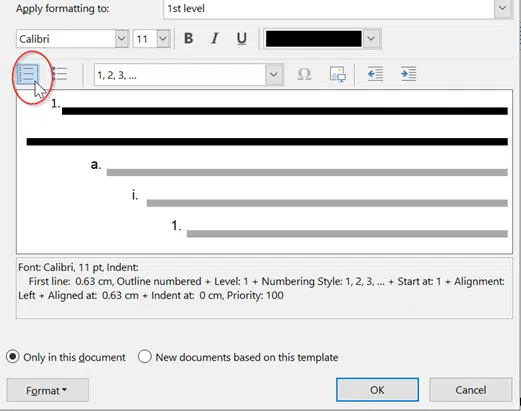Select the Numbering list icon
This screenshot has height=411, width=521.
[x=27, y=74]
